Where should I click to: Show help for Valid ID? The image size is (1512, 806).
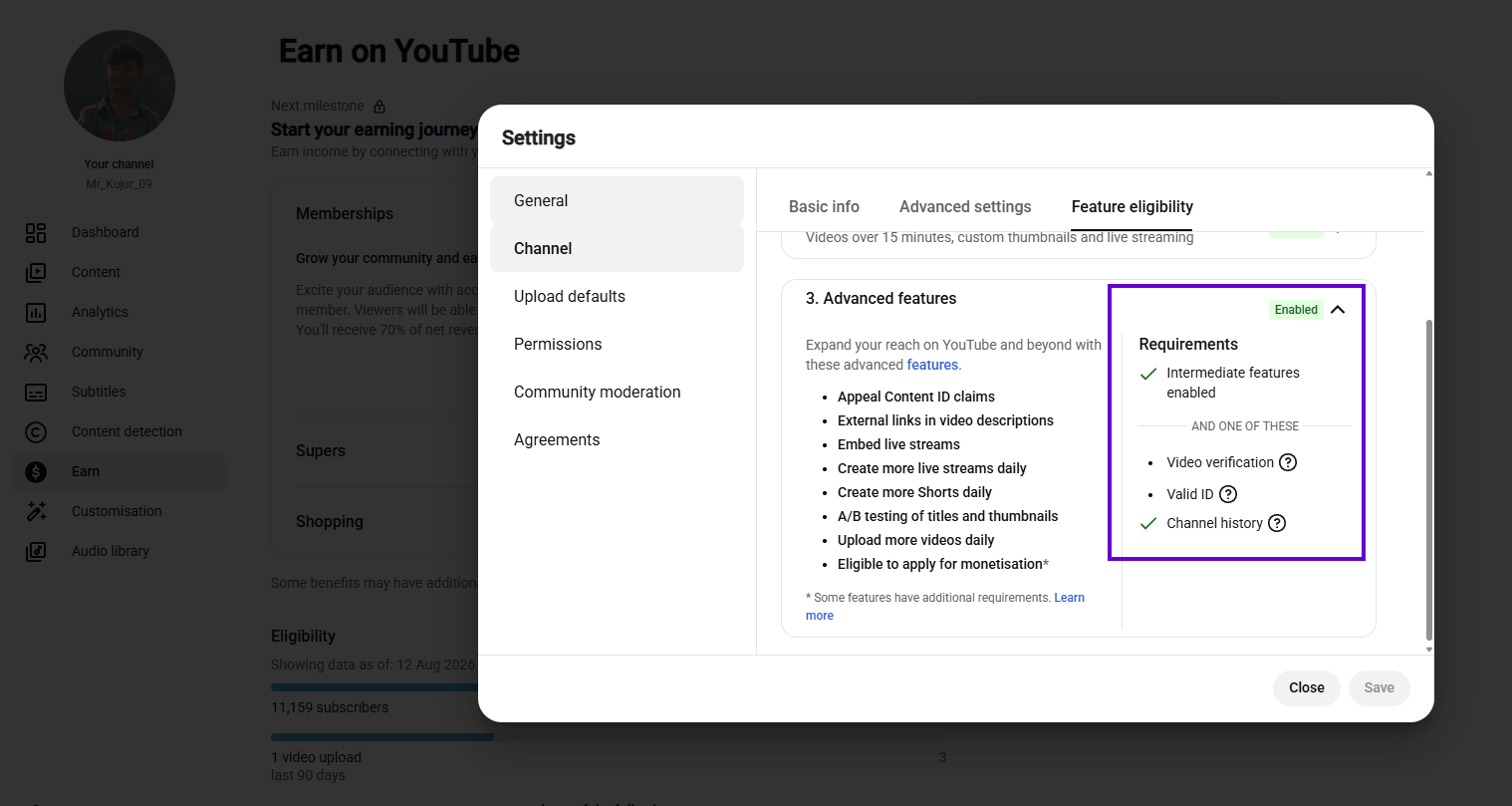[x=1228, y=494]
